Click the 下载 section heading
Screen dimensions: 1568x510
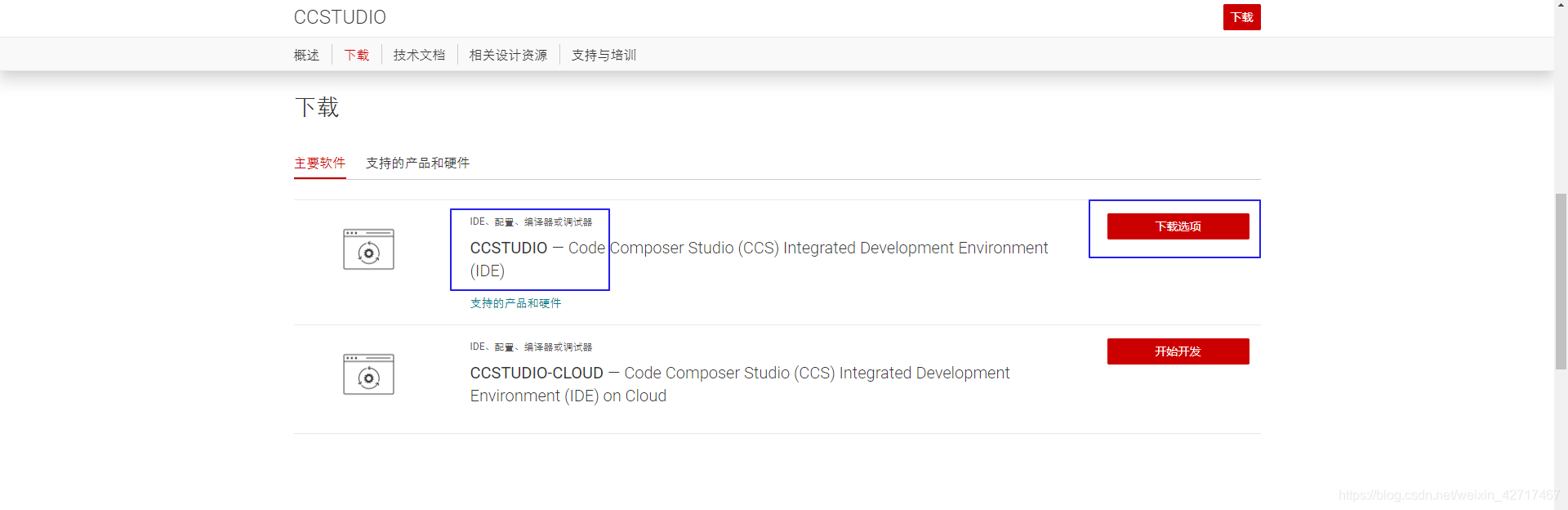(x=317, y=107)
